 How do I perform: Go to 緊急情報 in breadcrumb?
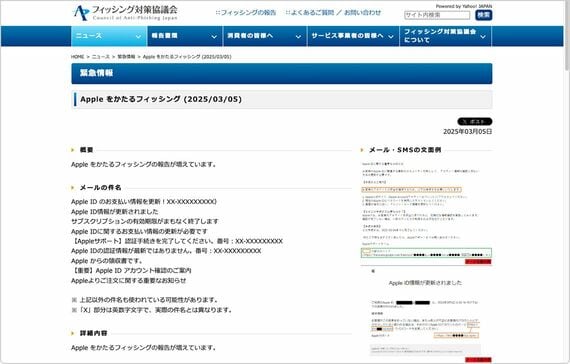126,57
